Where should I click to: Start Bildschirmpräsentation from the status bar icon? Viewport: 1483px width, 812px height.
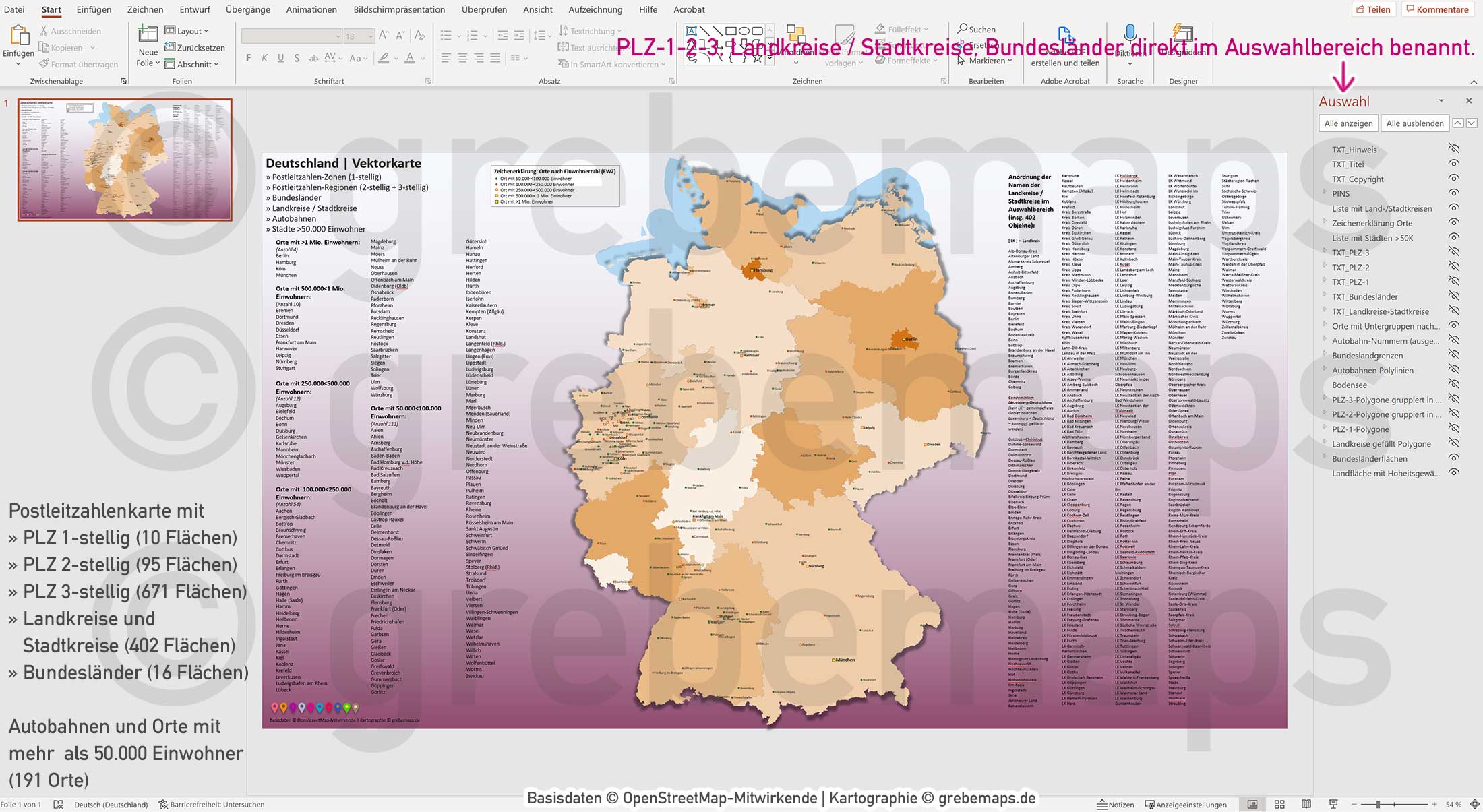[1333, 804]
